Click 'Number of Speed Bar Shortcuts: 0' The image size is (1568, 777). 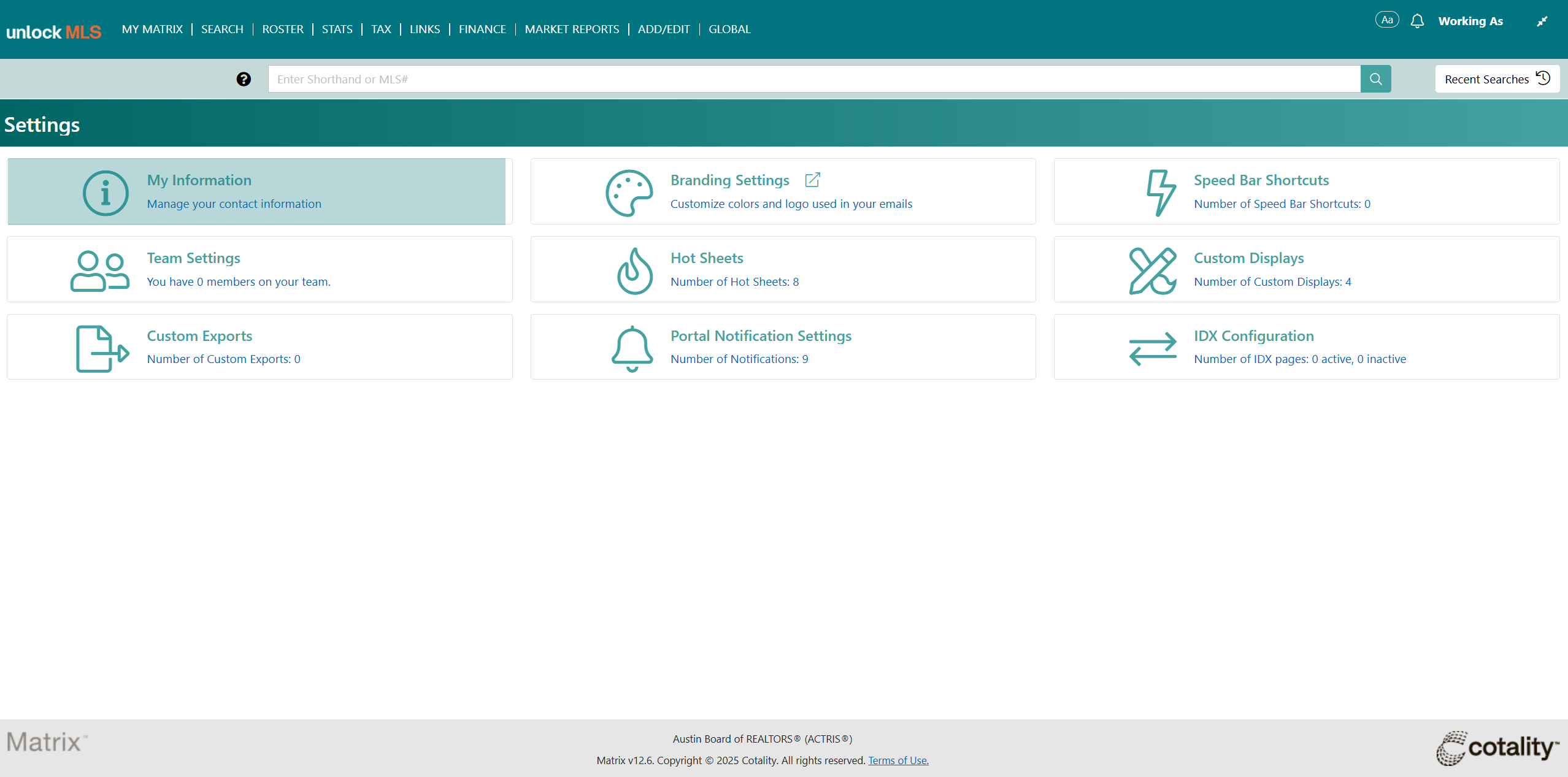pyautogui.click(x=1282, y=204)
